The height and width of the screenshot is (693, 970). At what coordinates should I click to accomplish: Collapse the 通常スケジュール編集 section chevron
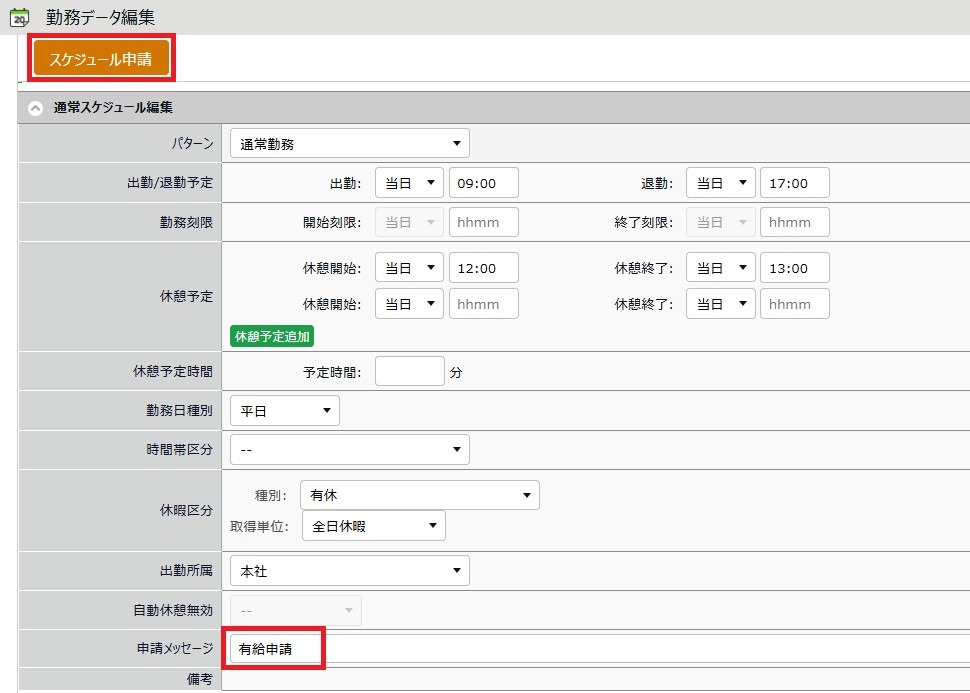35,108
